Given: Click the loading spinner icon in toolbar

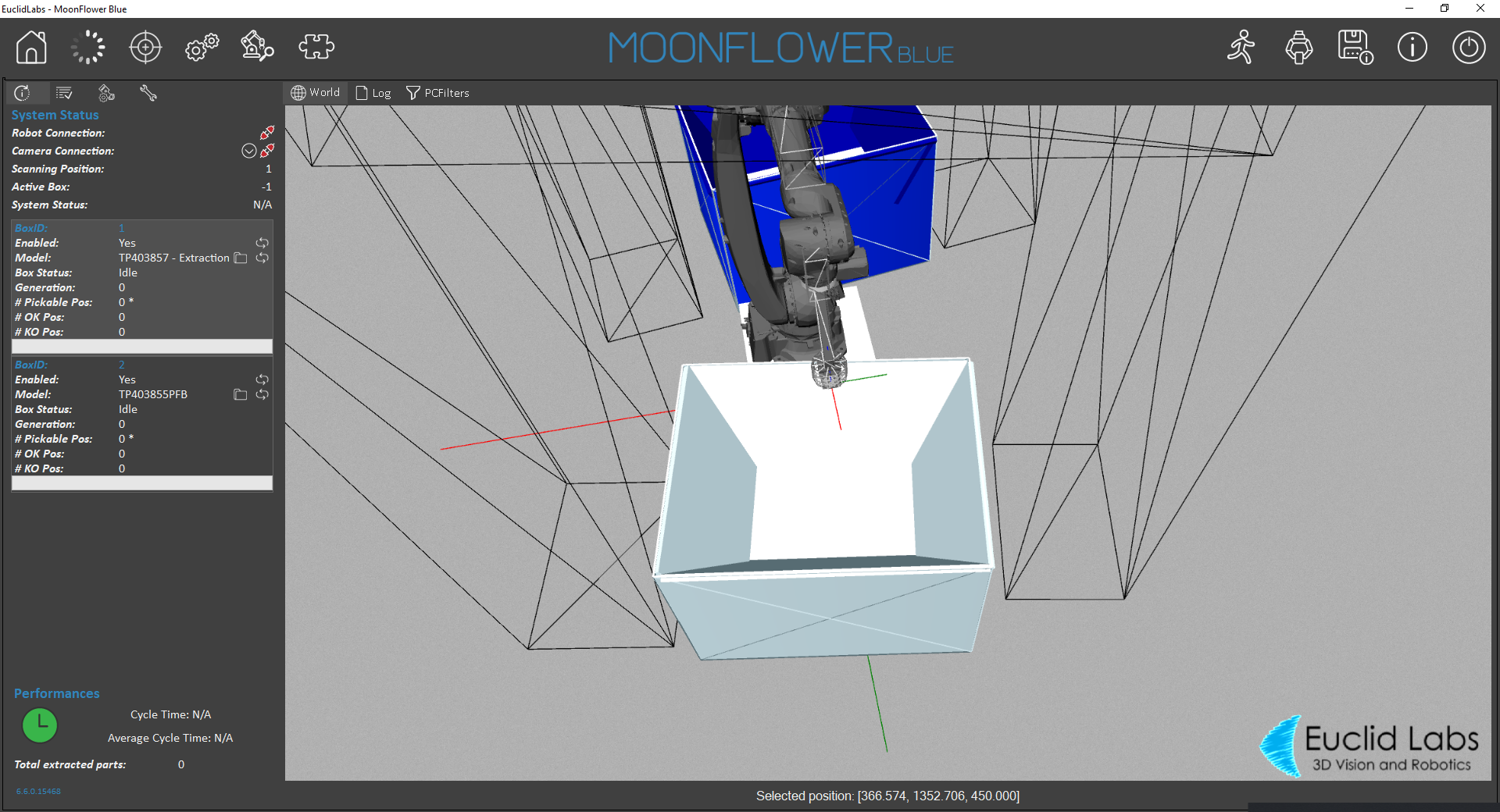Looking at the screenshot, I should point(87,47).
